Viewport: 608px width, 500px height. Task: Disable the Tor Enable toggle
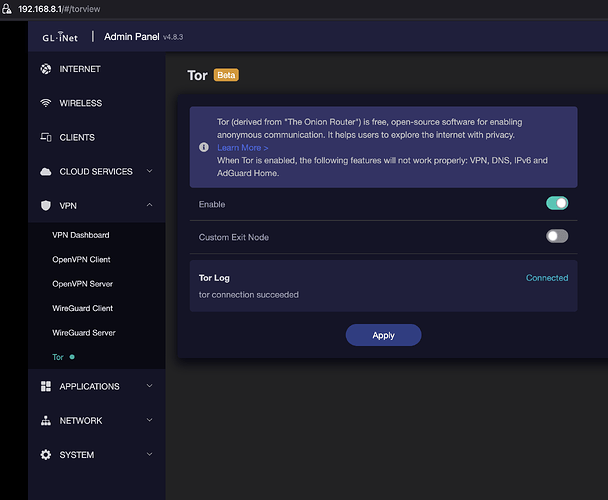tap(557, 203)
